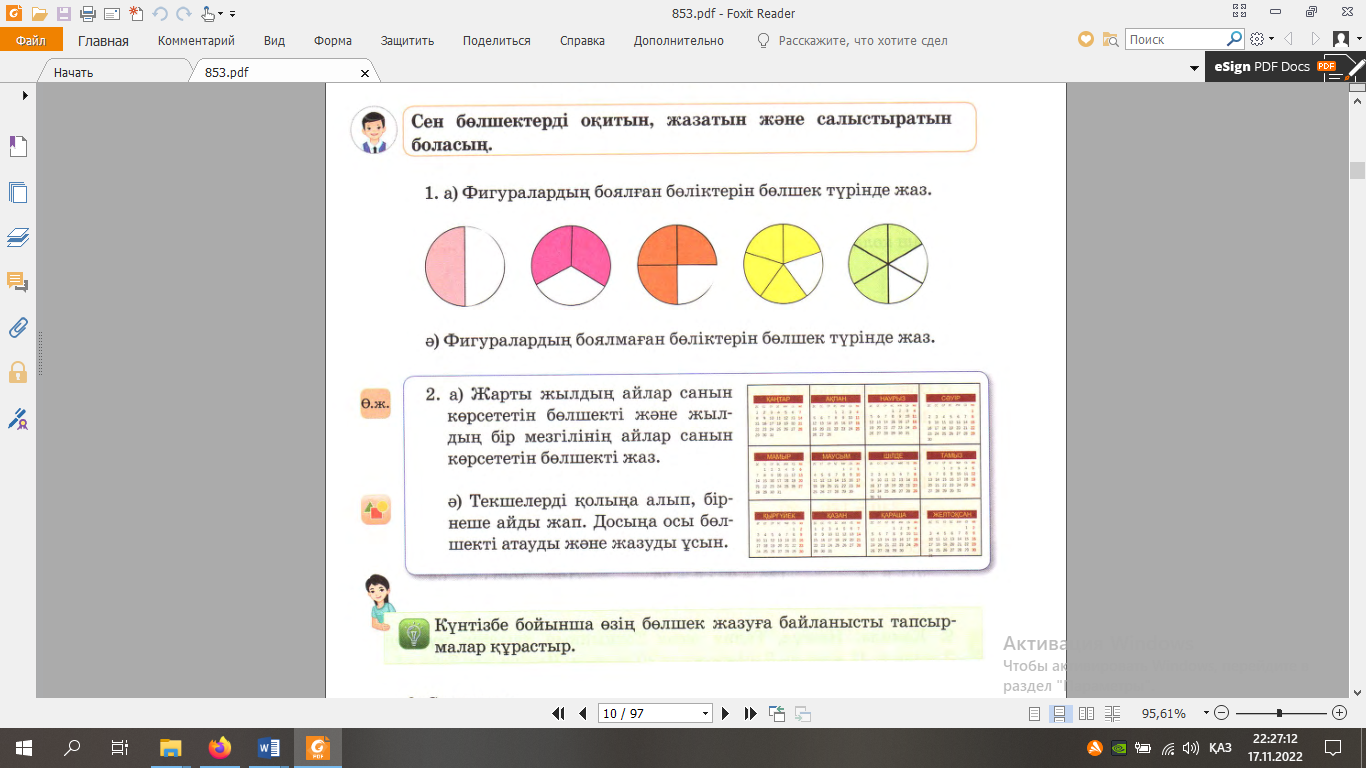Click the create new PDF starburst icon
Screen dimensions: 1366x768
[135, 14]
